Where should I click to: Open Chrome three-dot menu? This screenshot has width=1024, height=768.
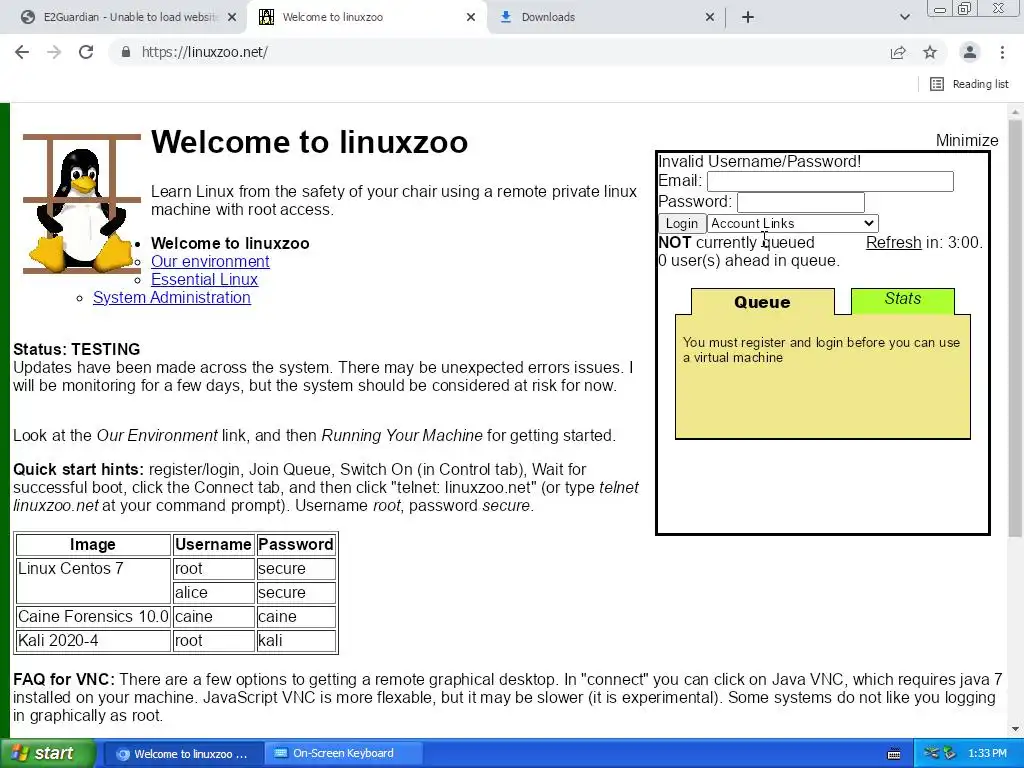point(1002,52)
